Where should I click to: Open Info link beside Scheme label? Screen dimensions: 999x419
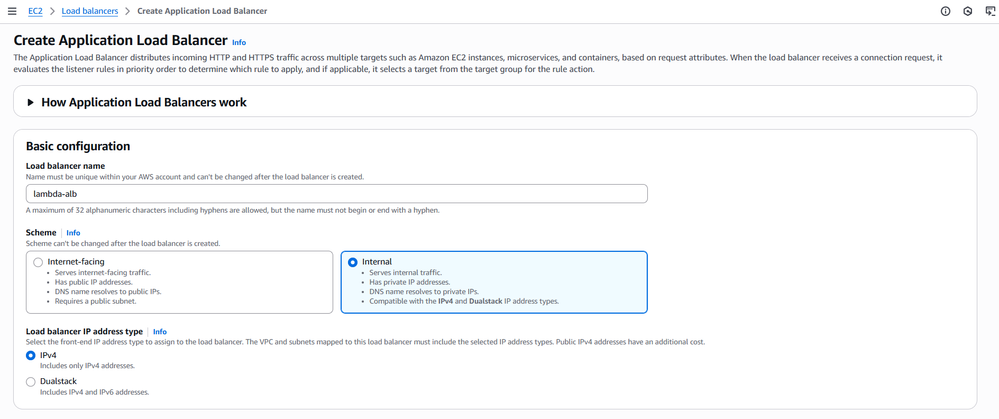(73, 232)
